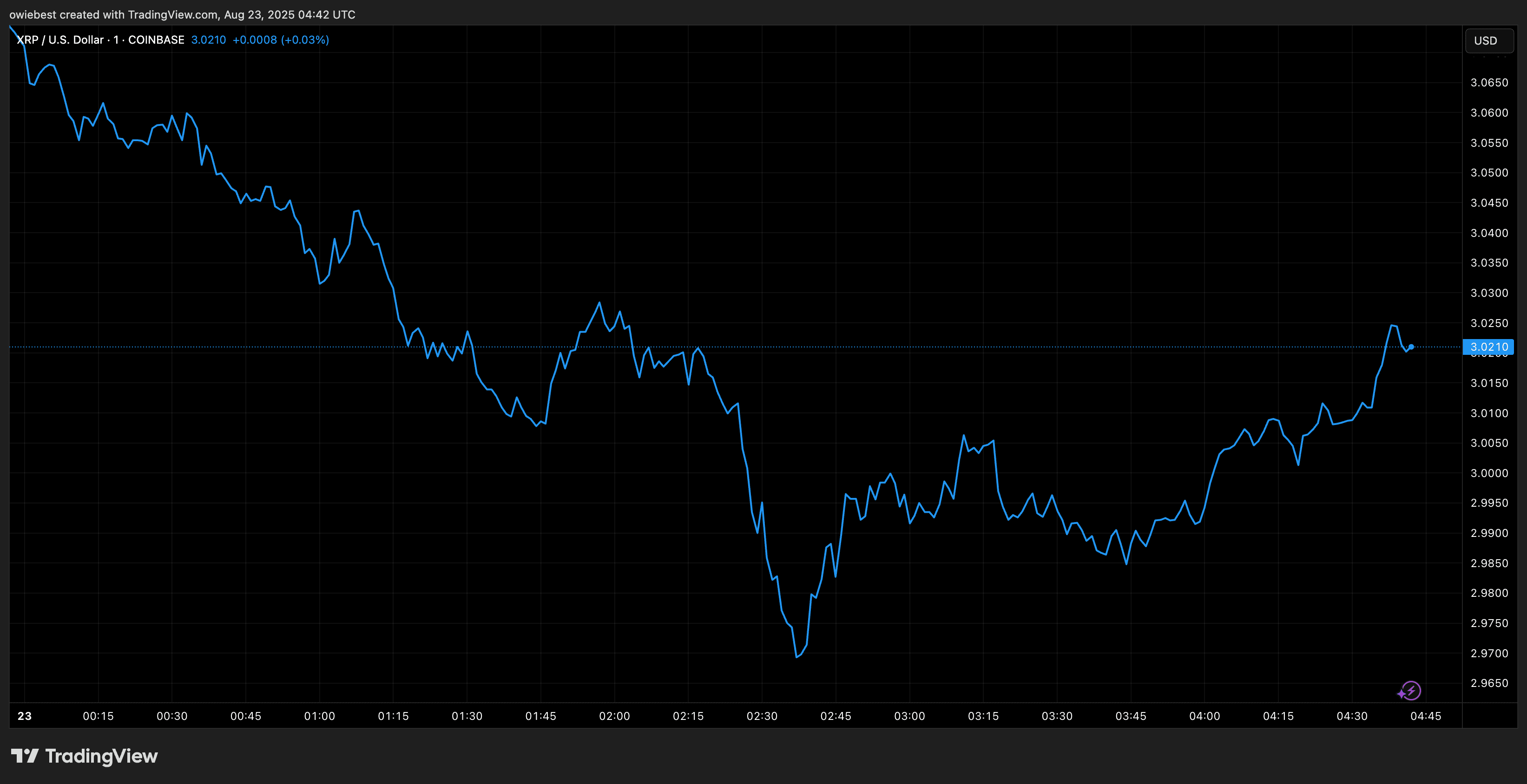This screenshot has height=784, width=1527.
Task: Click the 03:30 time axis label
Action: (1057, 716)
